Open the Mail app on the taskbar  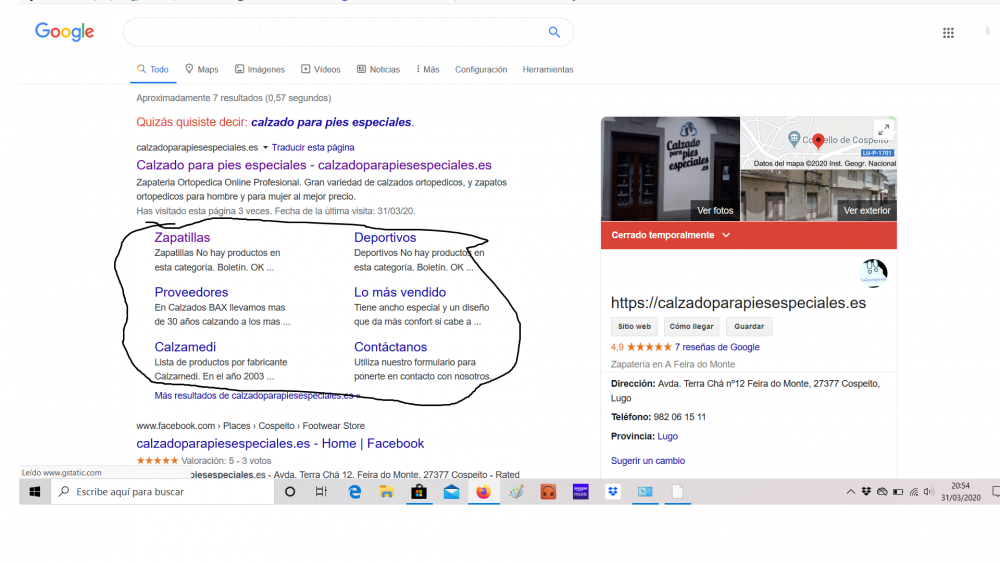coord(452,492)
